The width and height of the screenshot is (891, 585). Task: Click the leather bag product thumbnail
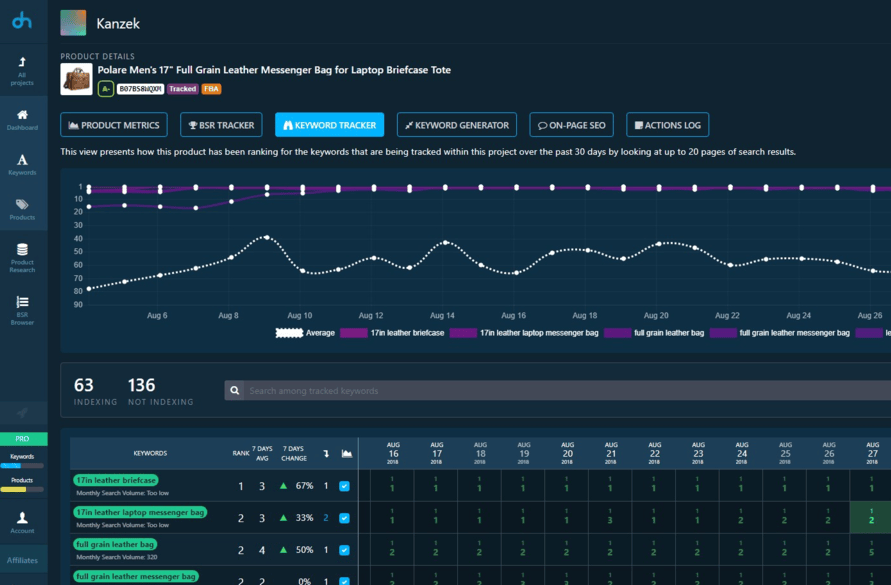[x=76, y=79]
